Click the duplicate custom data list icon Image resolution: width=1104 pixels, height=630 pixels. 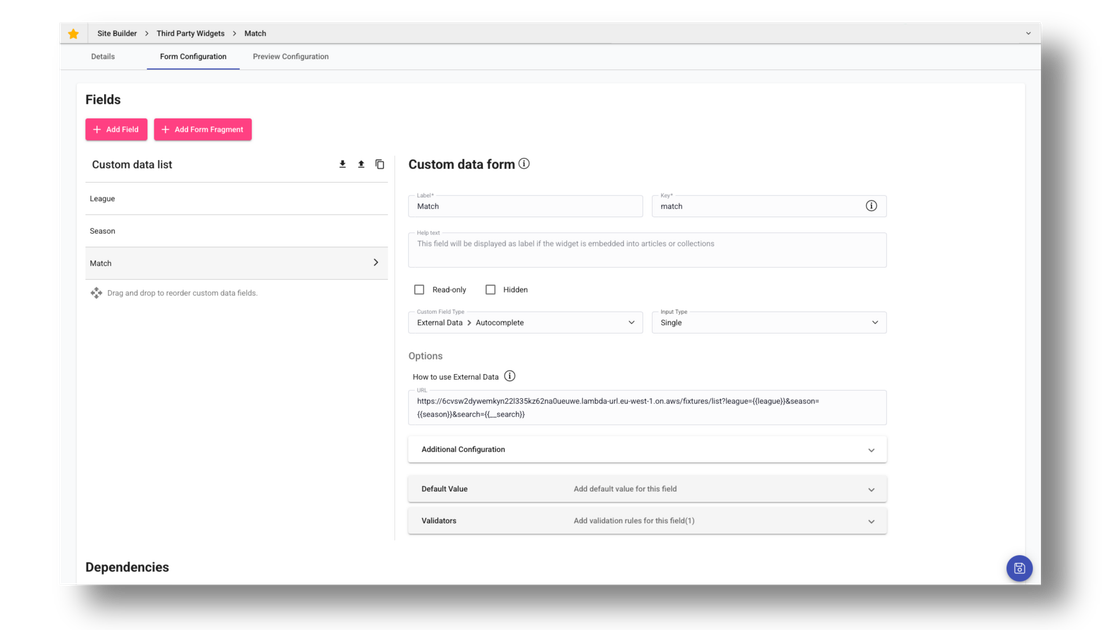point(379,164)
